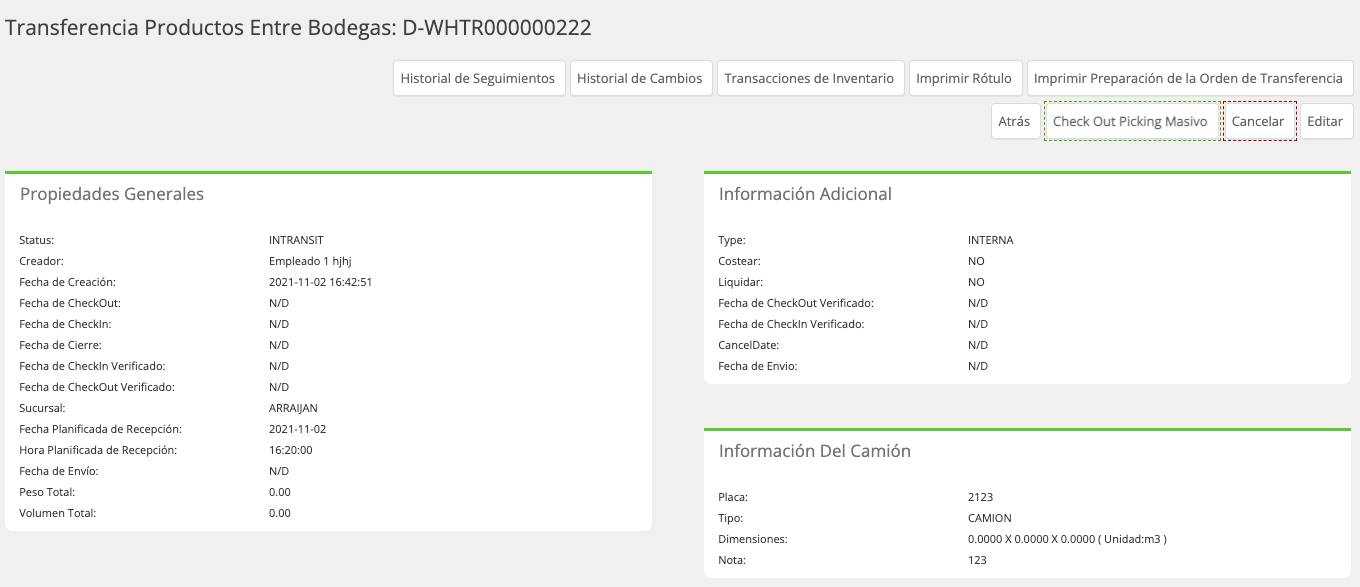Select the page title with D-WHTR000000222

(x=299, y=28)
